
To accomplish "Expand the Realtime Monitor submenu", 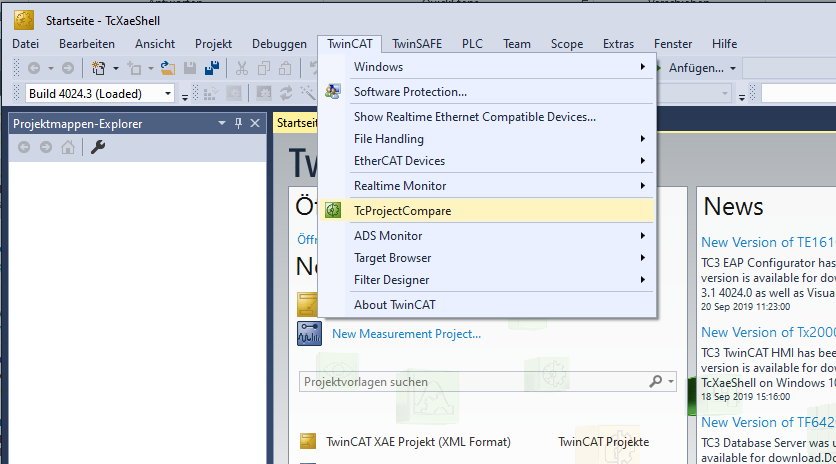I will coord(642,186).
